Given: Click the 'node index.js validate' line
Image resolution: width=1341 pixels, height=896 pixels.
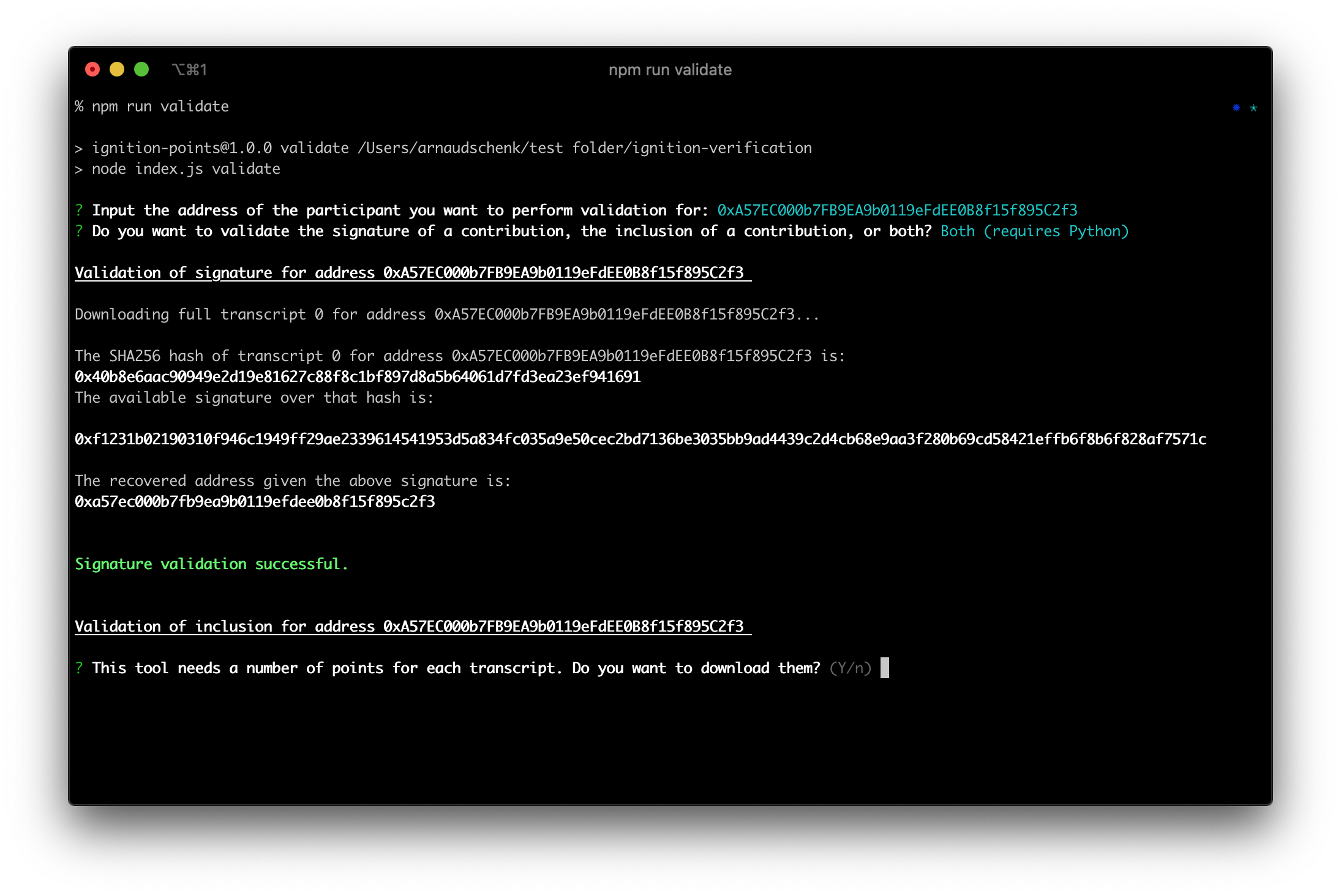Looking at the screenshot, I should tap(178, 169).
